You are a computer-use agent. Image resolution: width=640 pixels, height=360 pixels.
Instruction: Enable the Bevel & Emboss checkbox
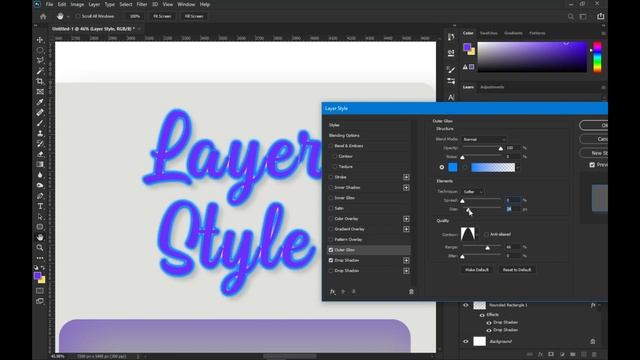click(331, 146)
